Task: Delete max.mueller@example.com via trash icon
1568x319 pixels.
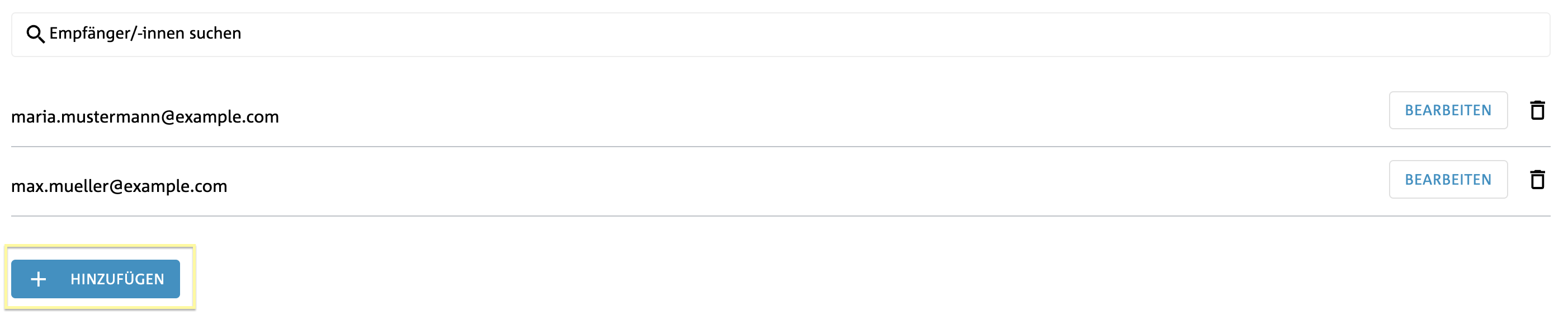Action: pyautogui.click(x=1537, y=180)
